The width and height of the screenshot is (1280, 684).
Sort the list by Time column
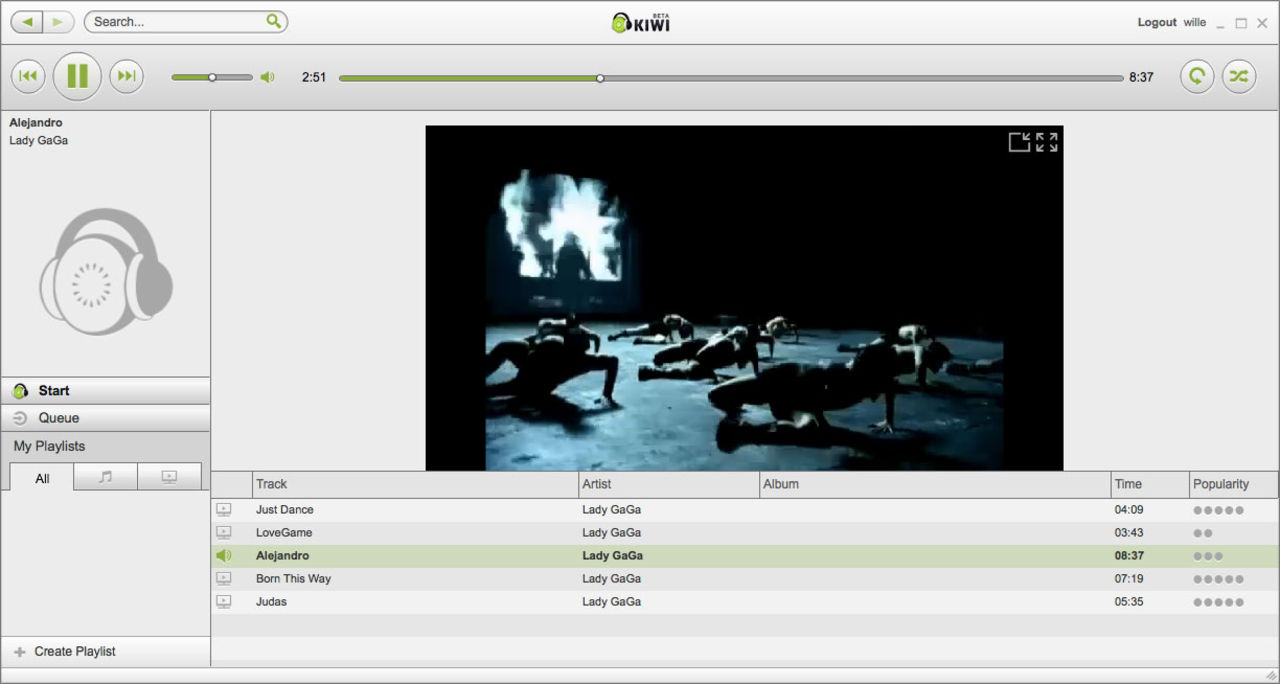1128,484
